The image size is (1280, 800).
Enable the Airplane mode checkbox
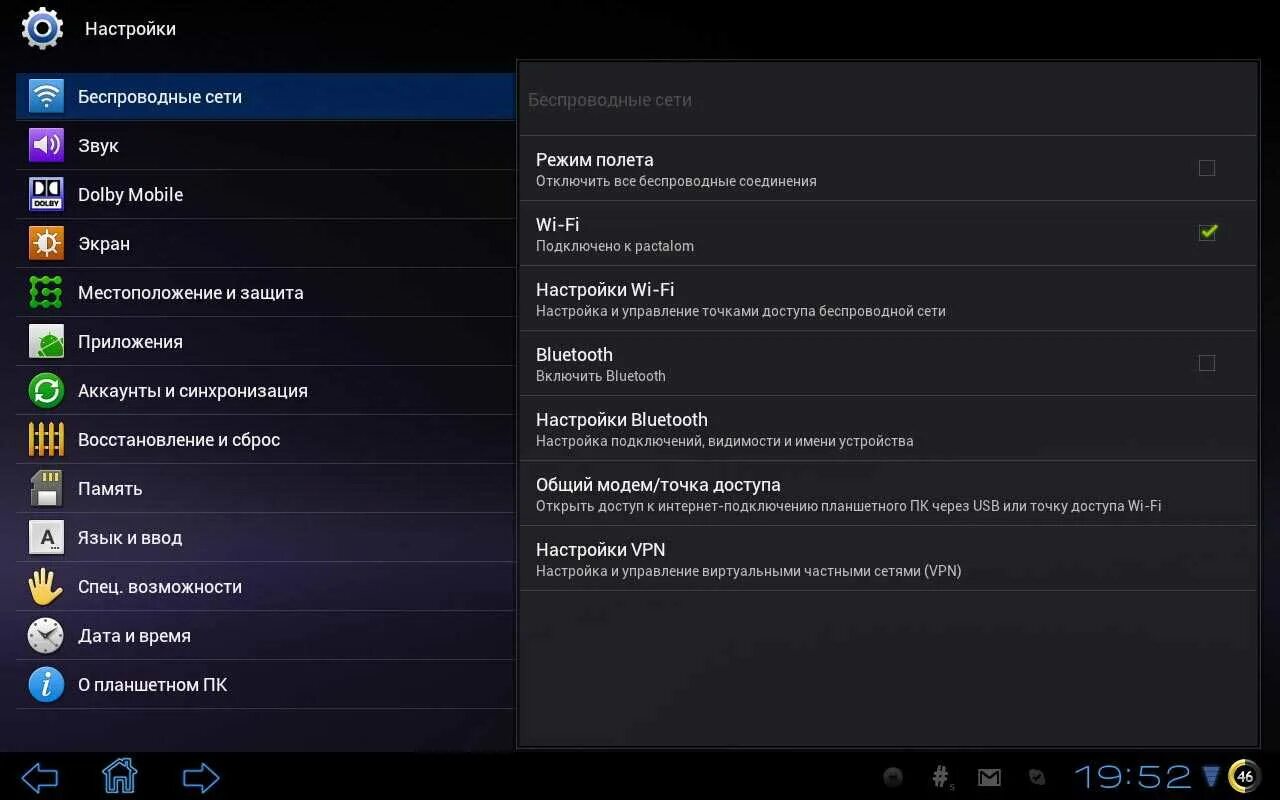click(x=1207, y=168)
